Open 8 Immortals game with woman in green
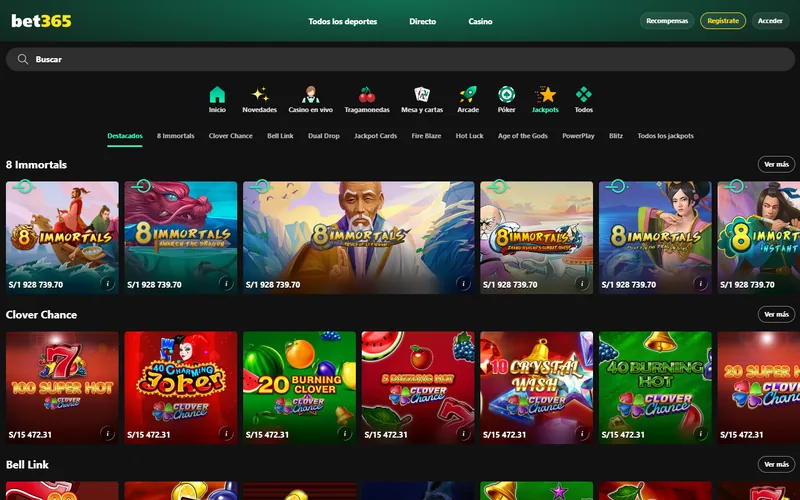The width and height of the screenshot is (800, 500). pos(655,237)
